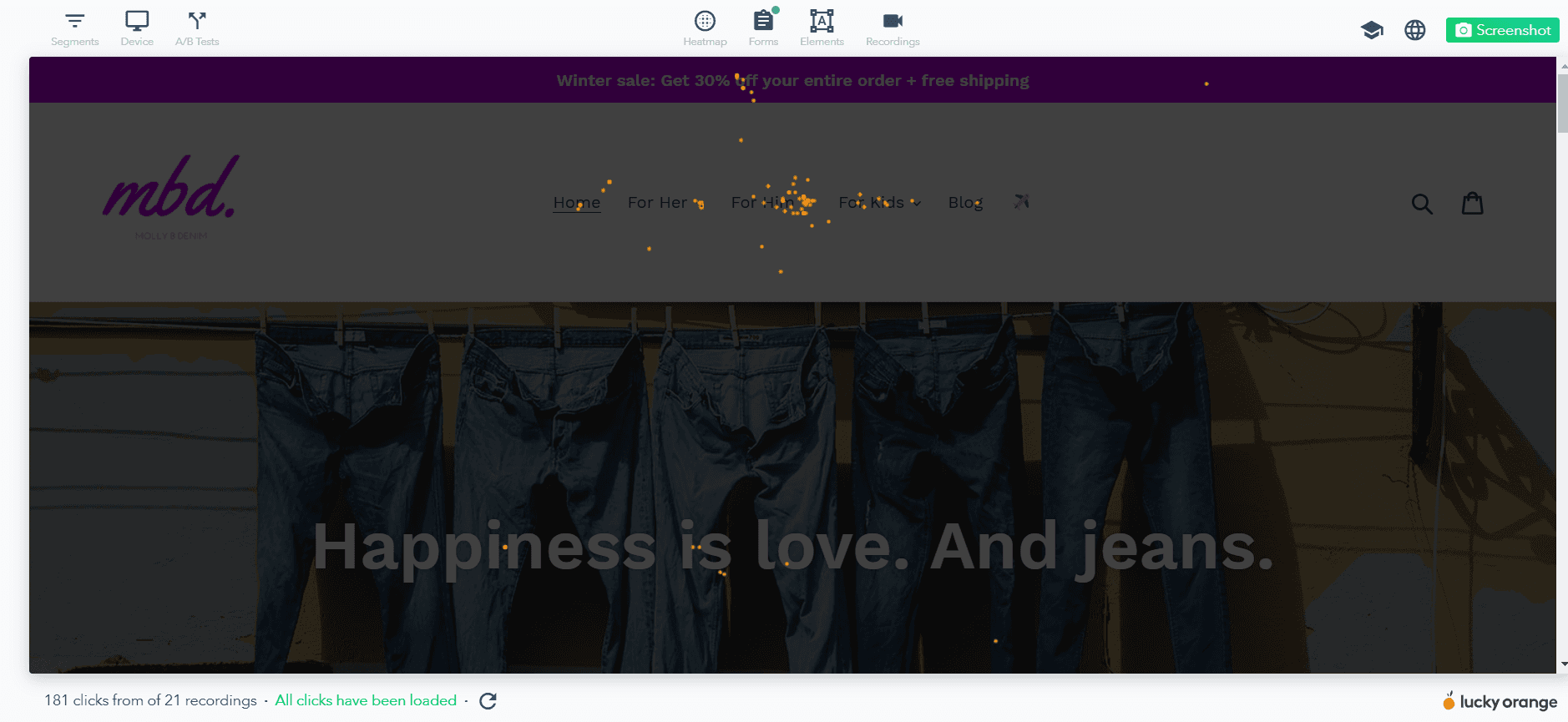
Task: Click the globe icon
Action: pos(1415,30)
